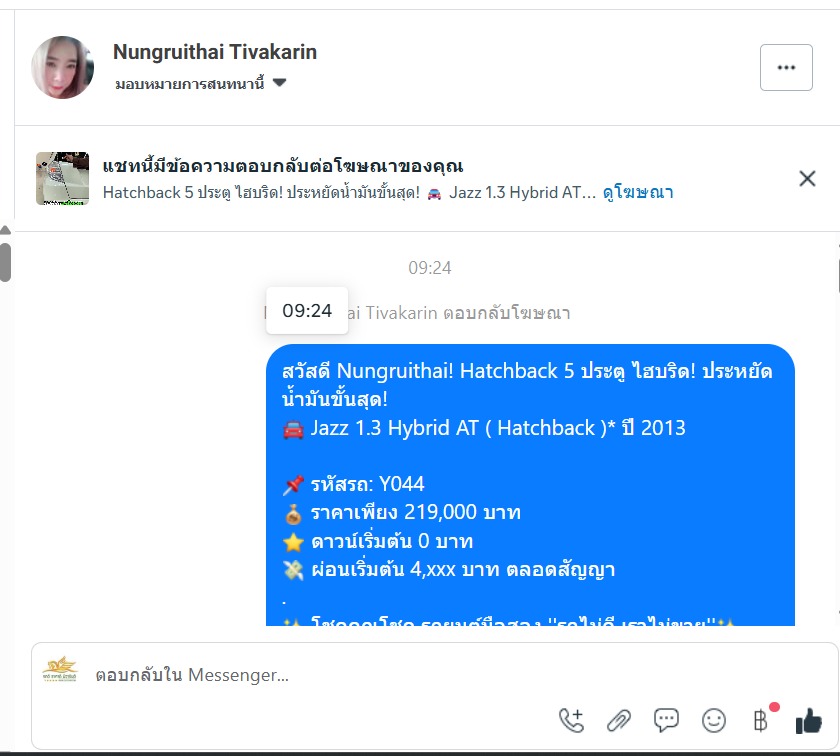Viewport: 840px width, 756px height.
Task: Open the emoji smiley picker
Action: [714, 720]
